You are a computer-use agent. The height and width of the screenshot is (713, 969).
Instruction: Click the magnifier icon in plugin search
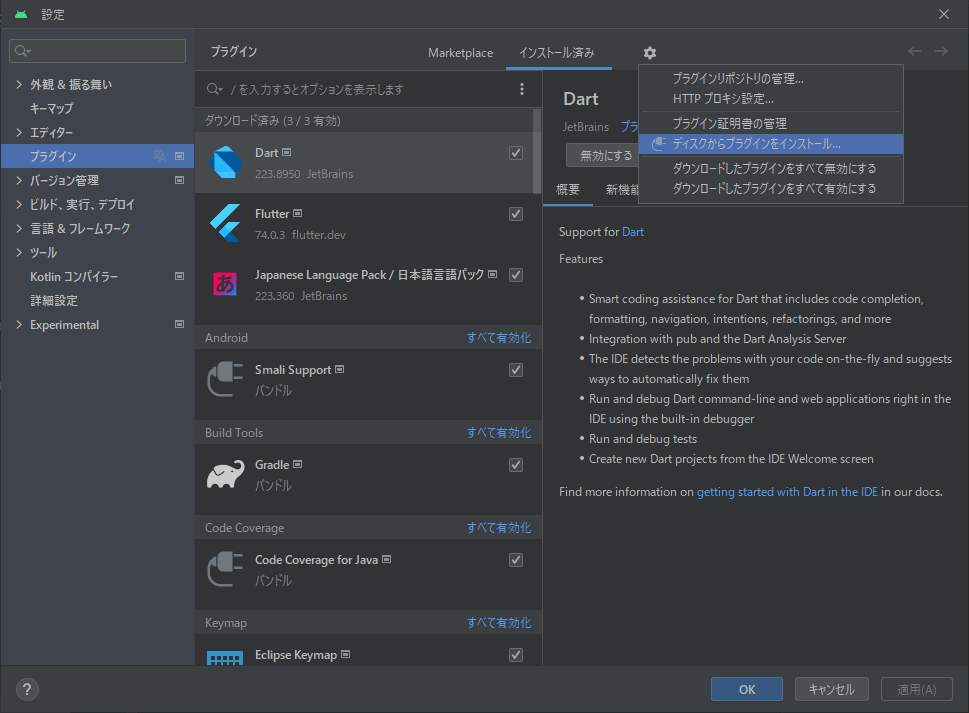pos(214,89)
